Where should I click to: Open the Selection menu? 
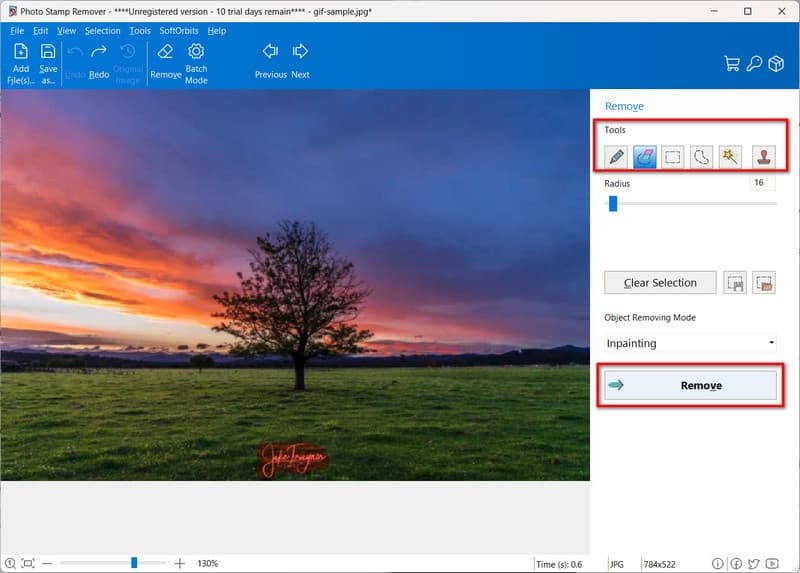pyautogui.click(x=103, y=31)
